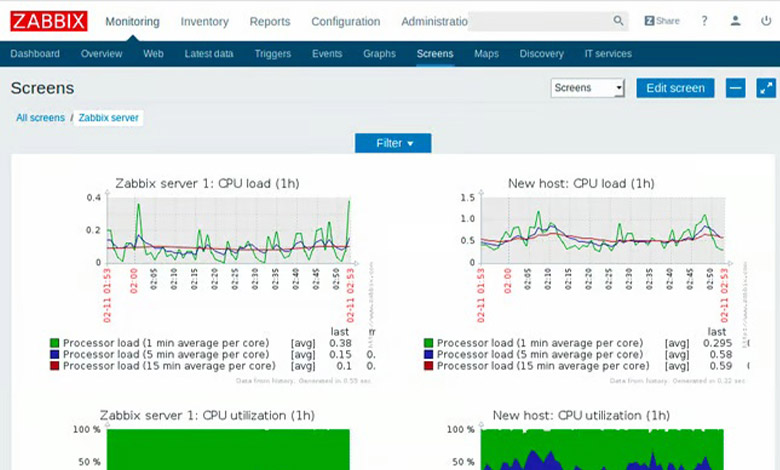The height and width of the screenshot is (470, 780).
Task: Expand the Filter panel
Action: tap(393, 143)
